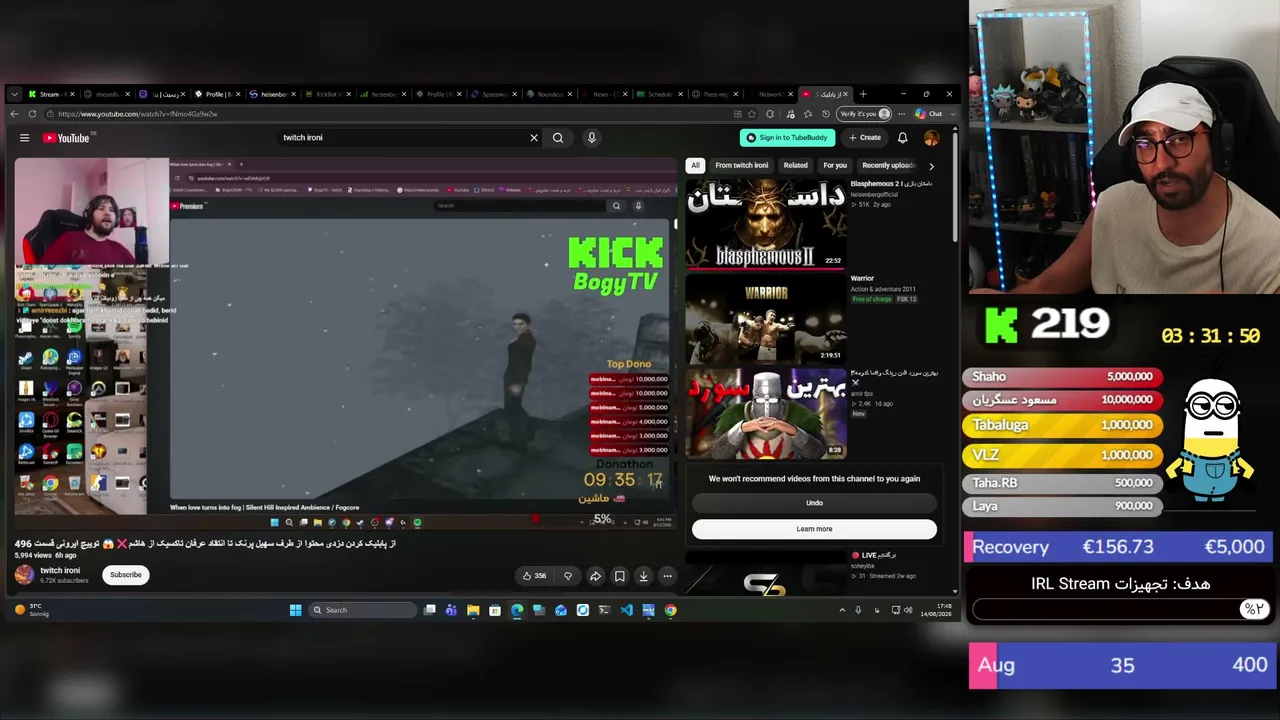Viewport: 1280px width, 720px height.
Task: Open the 8:28 knight helmet video thumbnail
Action: [766, 414]
